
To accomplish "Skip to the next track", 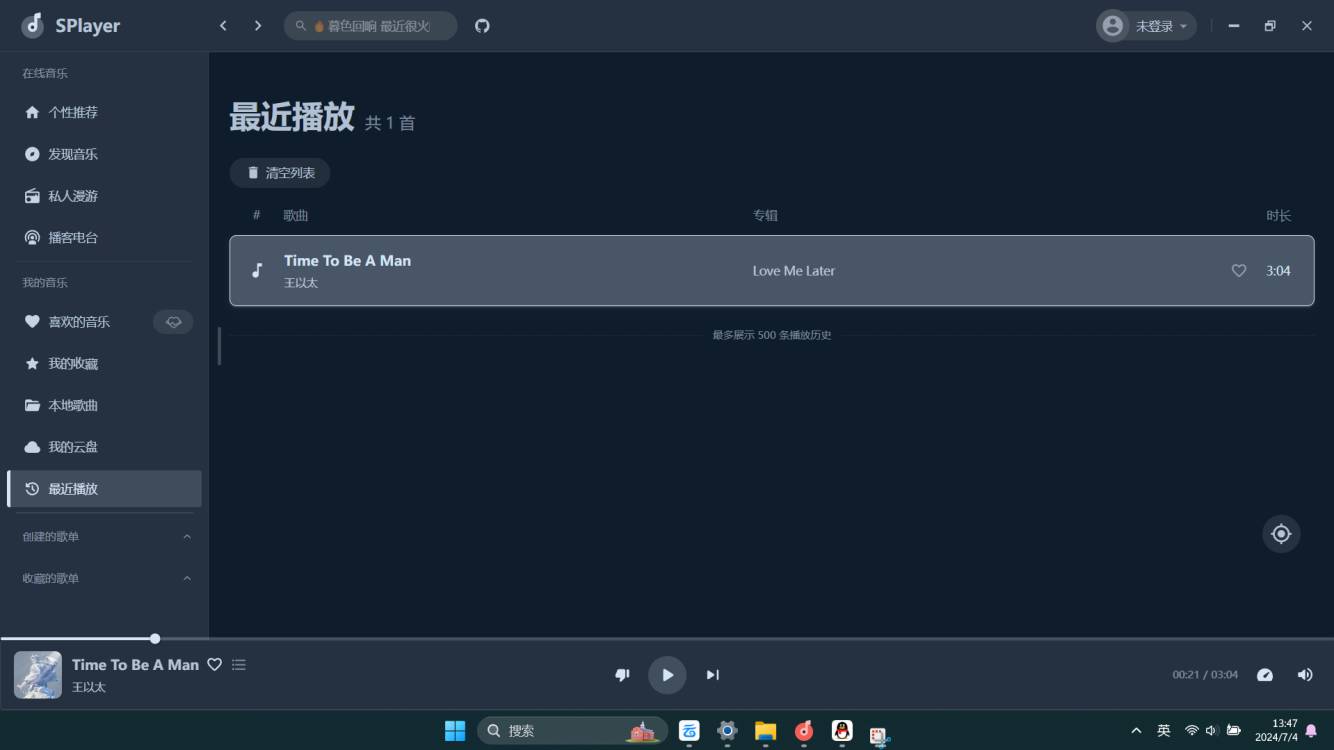I will pos(712,675).
